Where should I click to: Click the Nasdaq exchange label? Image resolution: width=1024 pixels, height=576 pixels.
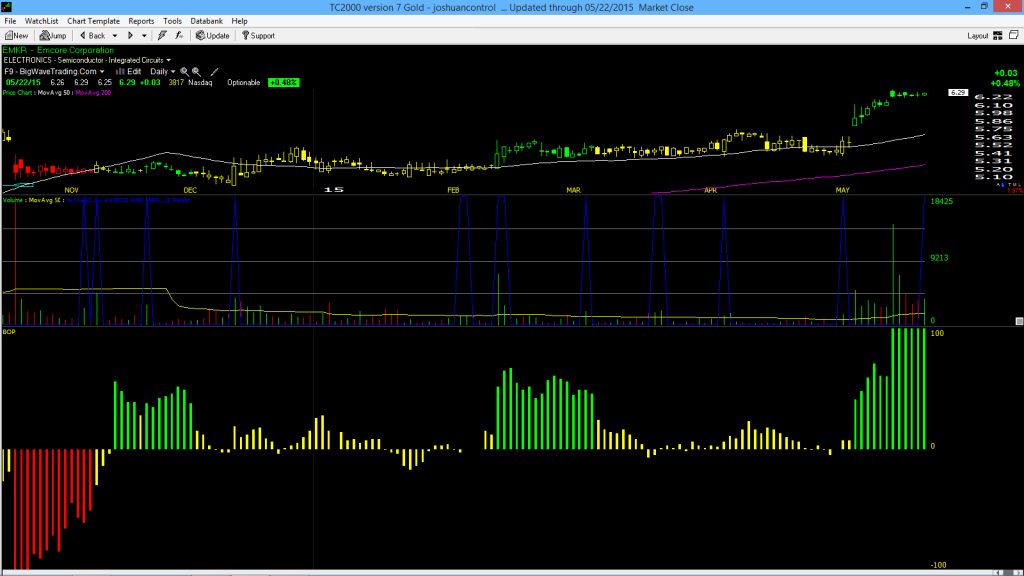click(x=200, y=83)
